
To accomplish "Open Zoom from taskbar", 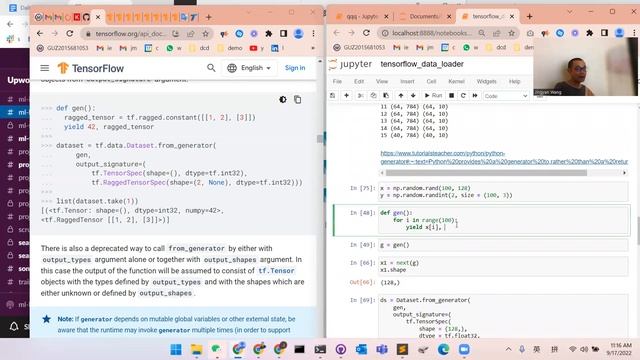I will coord(464,349).
